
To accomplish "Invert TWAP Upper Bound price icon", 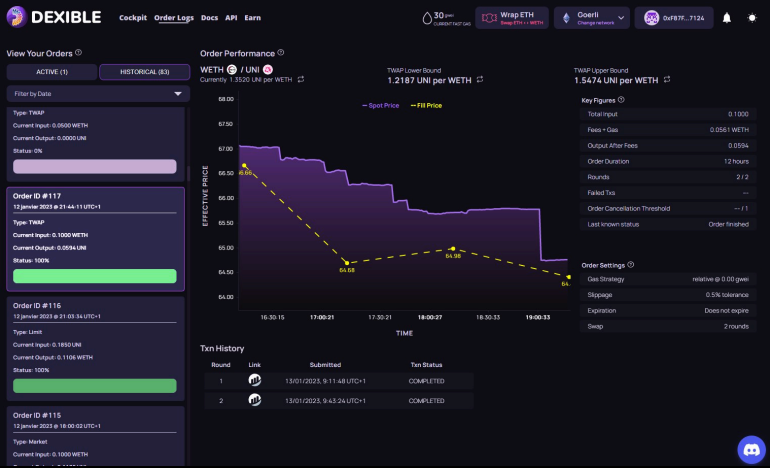I will click(x=667, y=79).
